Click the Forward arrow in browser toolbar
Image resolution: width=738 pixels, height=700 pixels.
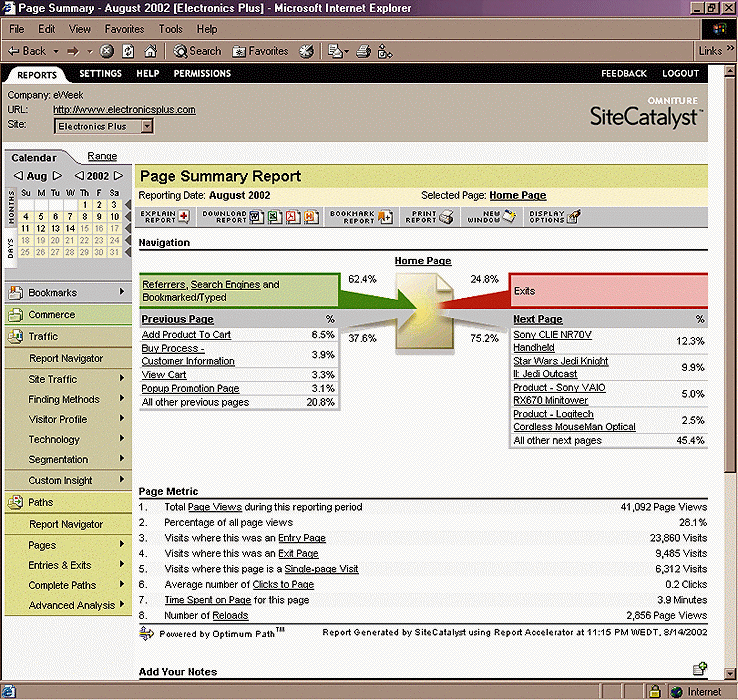(73, 51)
